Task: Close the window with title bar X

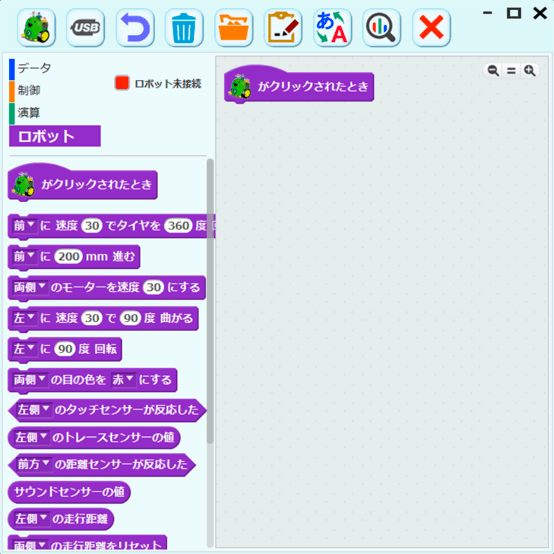Action: tap(540, 13)
